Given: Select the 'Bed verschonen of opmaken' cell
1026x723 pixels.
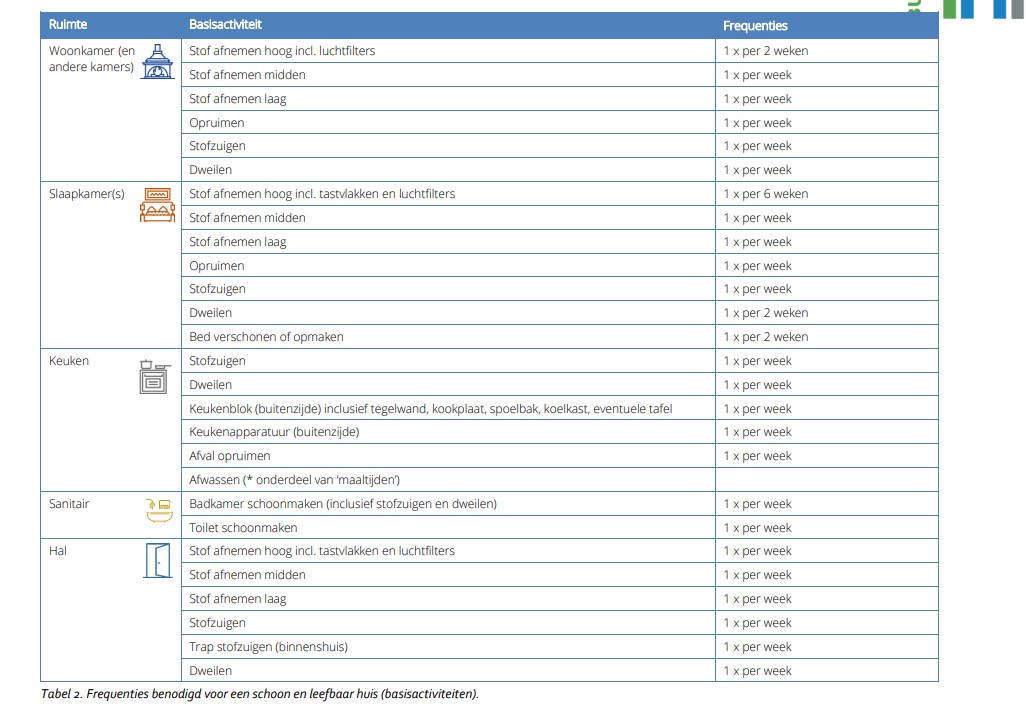Looking at the screenshot, I should tap(266, 337).
